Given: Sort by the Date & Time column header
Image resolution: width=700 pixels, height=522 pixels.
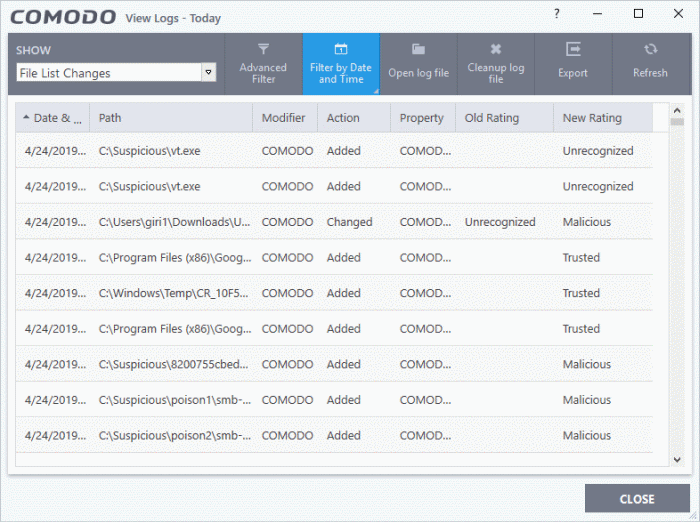Looking at the screenshot, I should (x=53, y=118).
